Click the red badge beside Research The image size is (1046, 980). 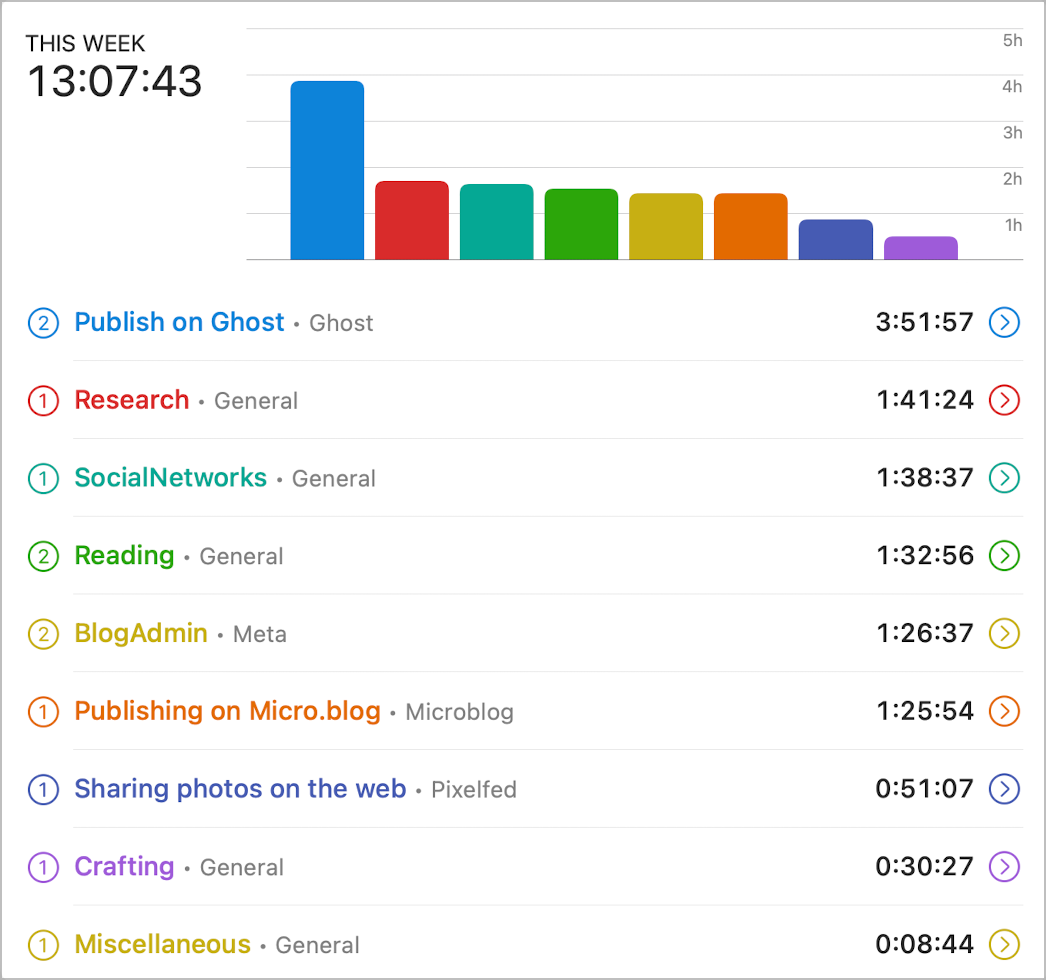click(x=43, y=400)
